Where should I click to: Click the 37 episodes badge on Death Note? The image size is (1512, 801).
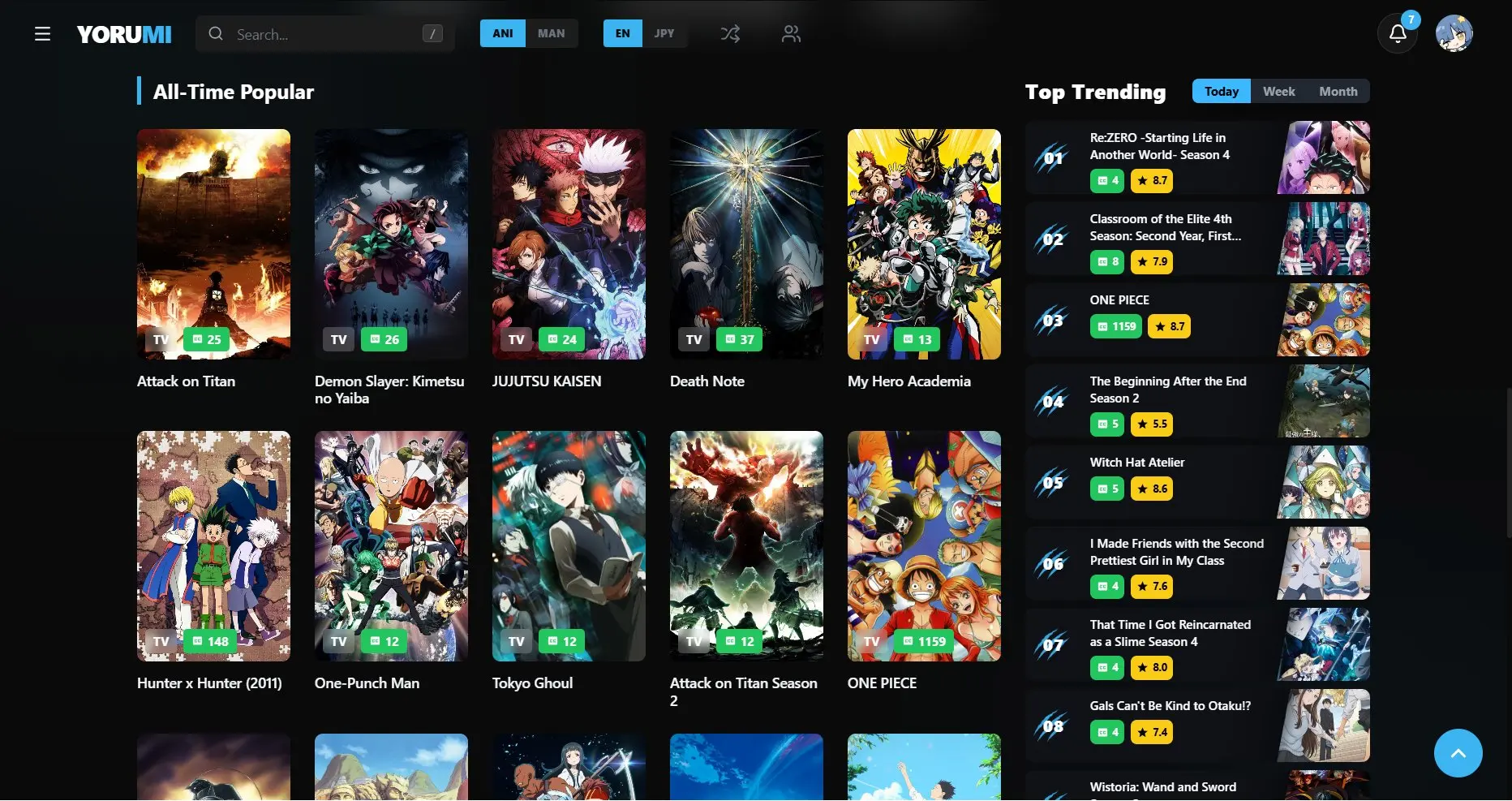(740, 339)
